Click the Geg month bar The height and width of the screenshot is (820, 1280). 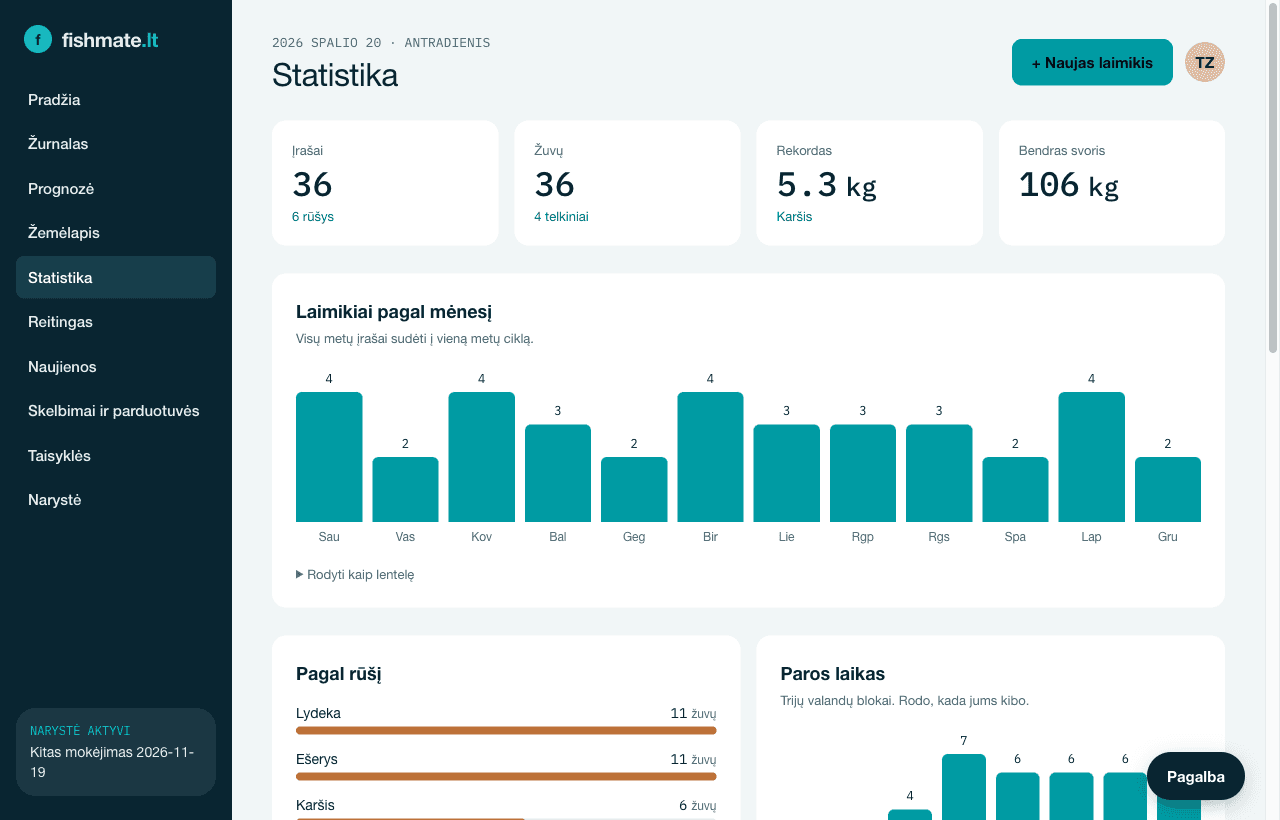click(634, 490)
